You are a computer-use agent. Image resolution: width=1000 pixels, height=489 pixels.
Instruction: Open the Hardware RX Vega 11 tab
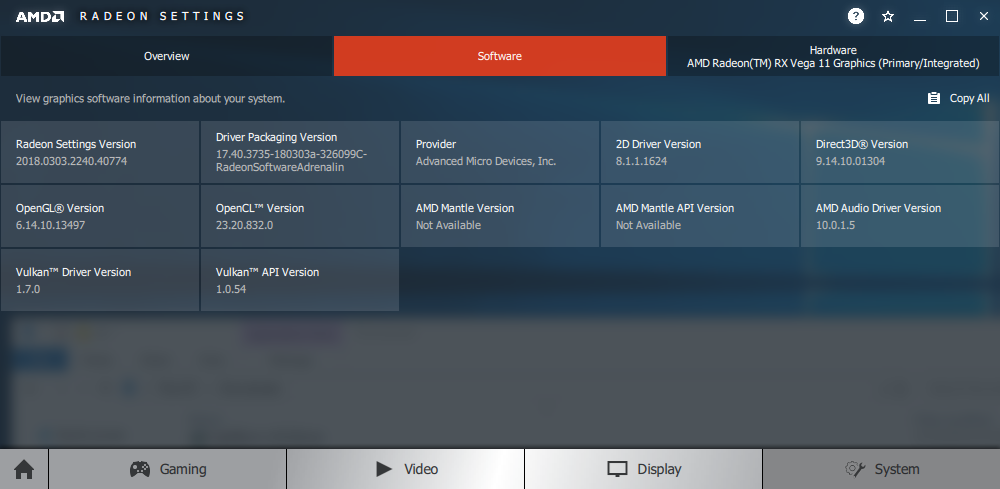tap(833, 56)
